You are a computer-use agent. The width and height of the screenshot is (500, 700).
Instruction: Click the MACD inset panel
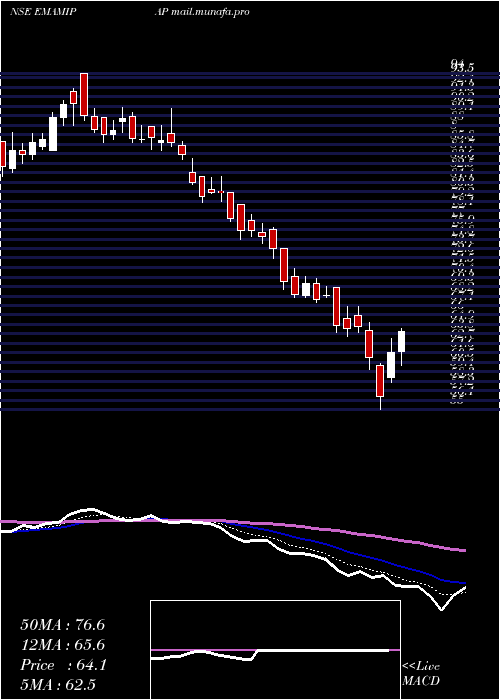click(275, 650)
